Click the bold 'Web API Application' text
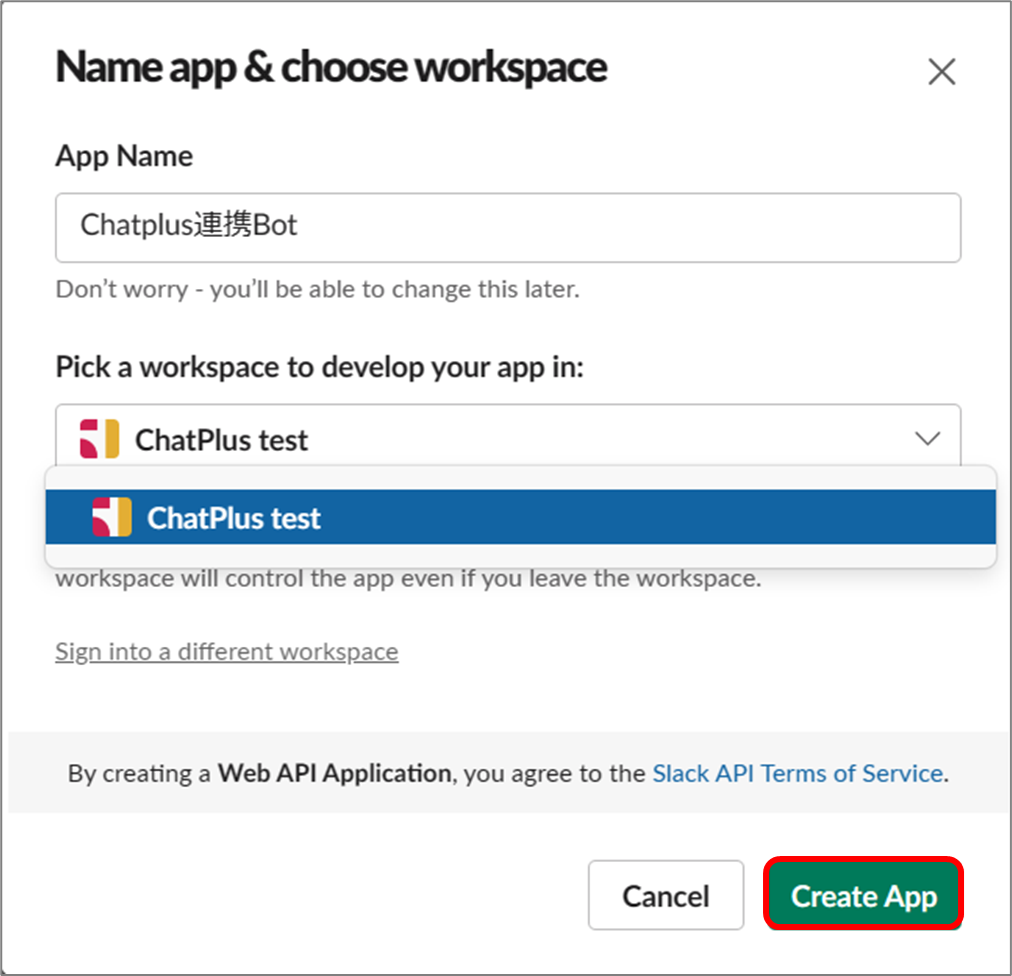This screenshot has height=976, width=1012. tap(334, 773)
